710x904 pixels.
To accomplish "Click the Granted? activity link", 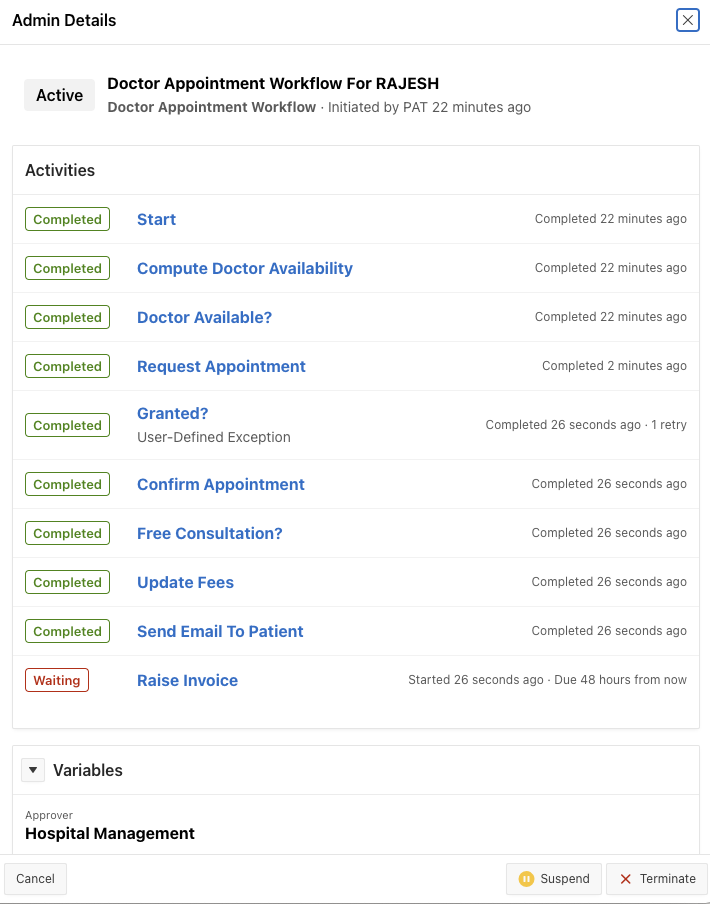I will tap(172, 414).
